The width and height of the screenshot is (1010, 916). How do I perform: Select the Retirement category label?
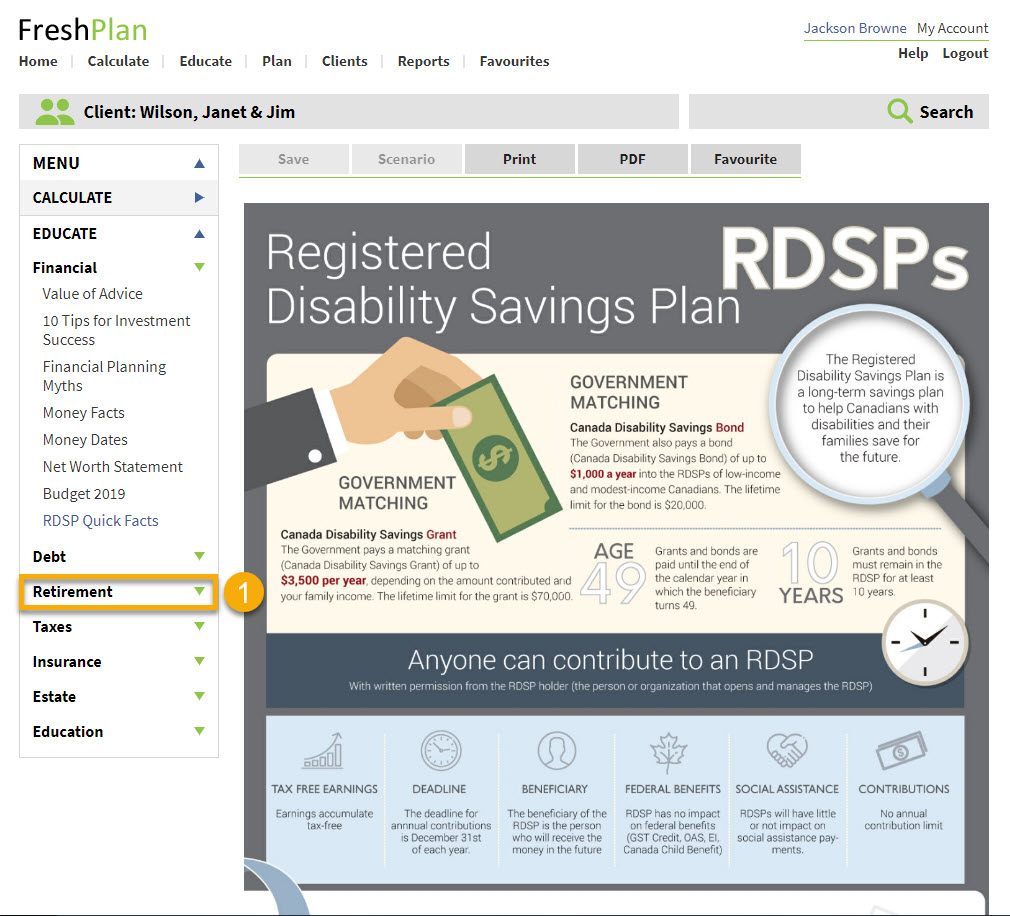pos(72,591)
